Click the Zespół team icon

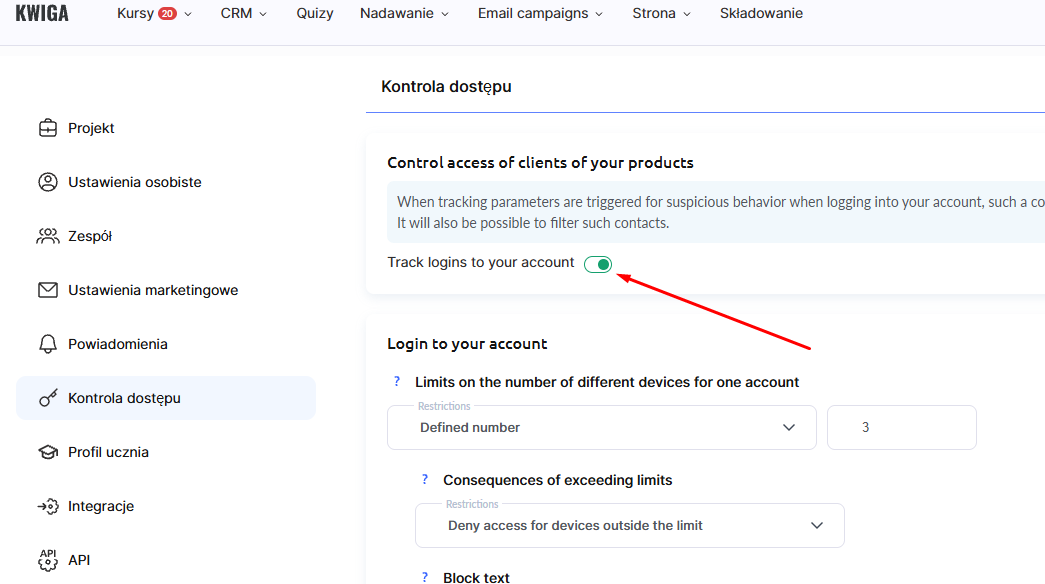point(47,236)
